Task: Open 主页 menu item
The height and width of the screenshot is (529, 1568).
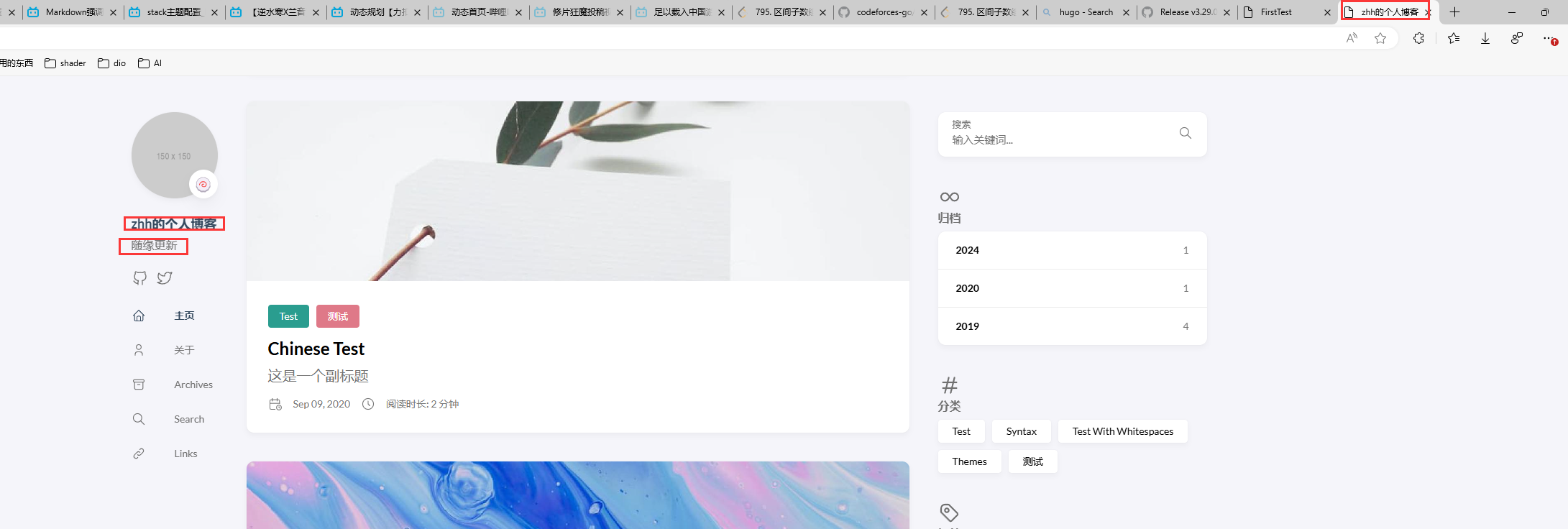Action: pyautogui.click(x=184, y=316)
